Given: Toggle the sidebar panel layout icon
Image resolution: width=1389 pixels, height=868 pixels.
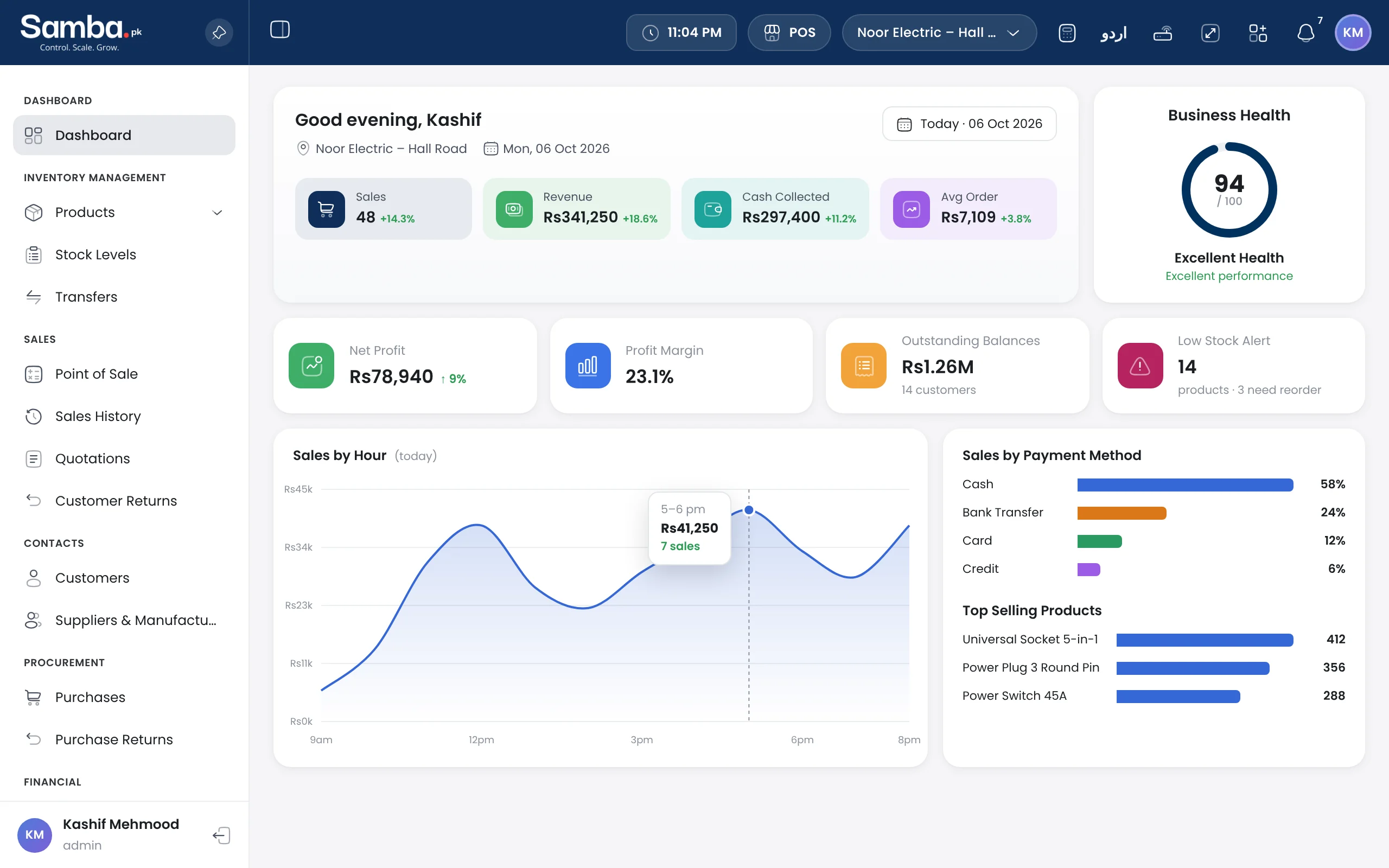Looking at the screenshot, I should (280, 30).
